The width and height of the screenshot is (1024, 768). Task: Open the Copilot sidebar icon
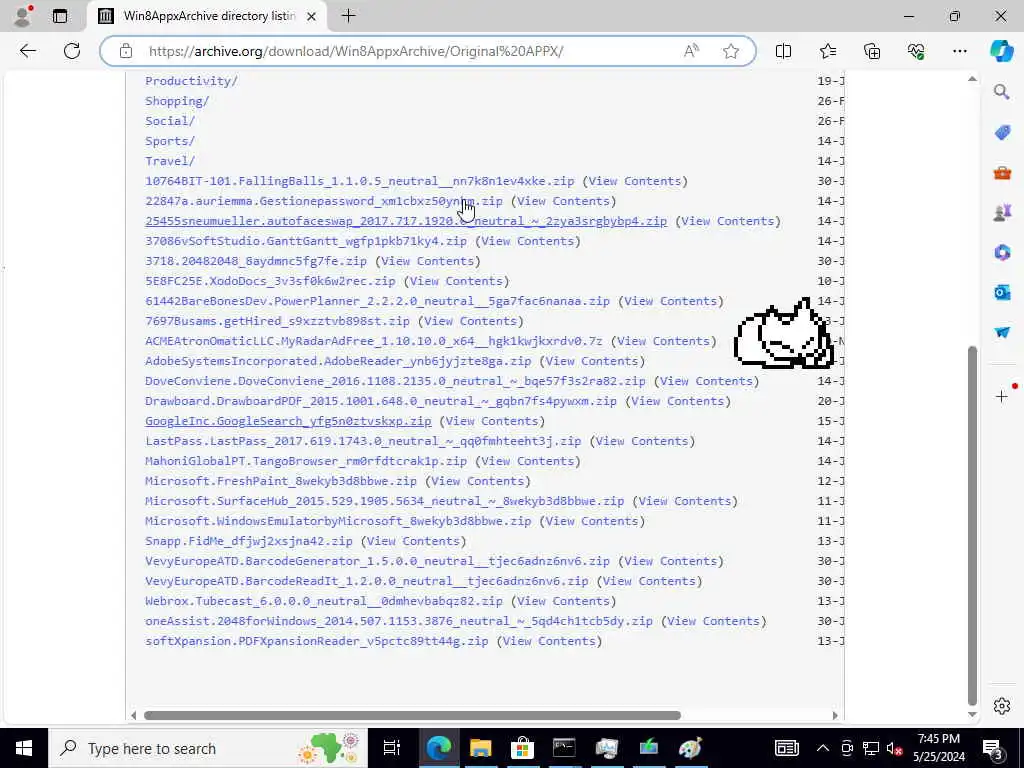[x=1001, y=51]
